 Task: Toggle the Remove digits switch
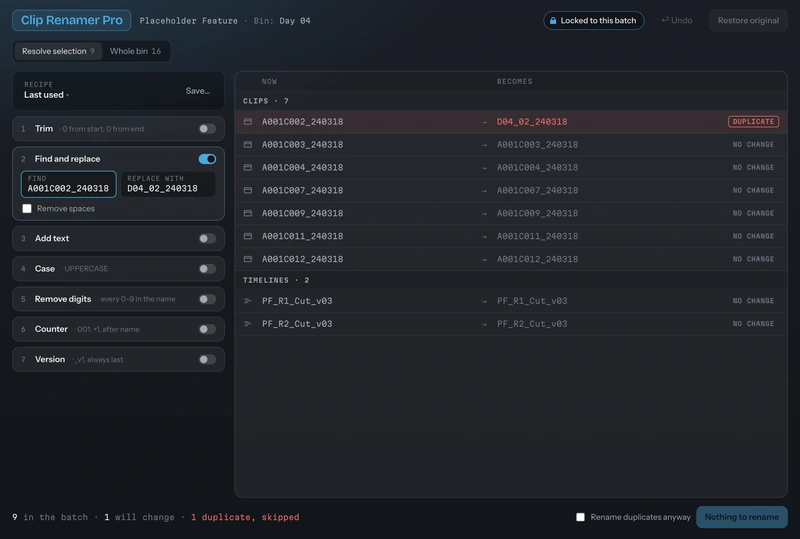click(207, 299)
